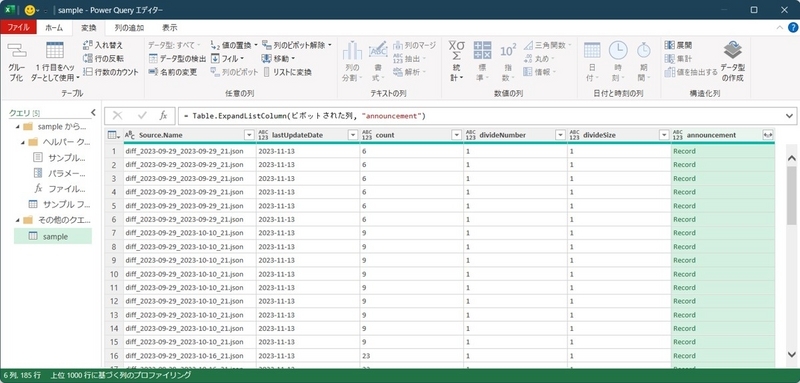Open the Add Column (列の追加) tab

click(129, 28)
